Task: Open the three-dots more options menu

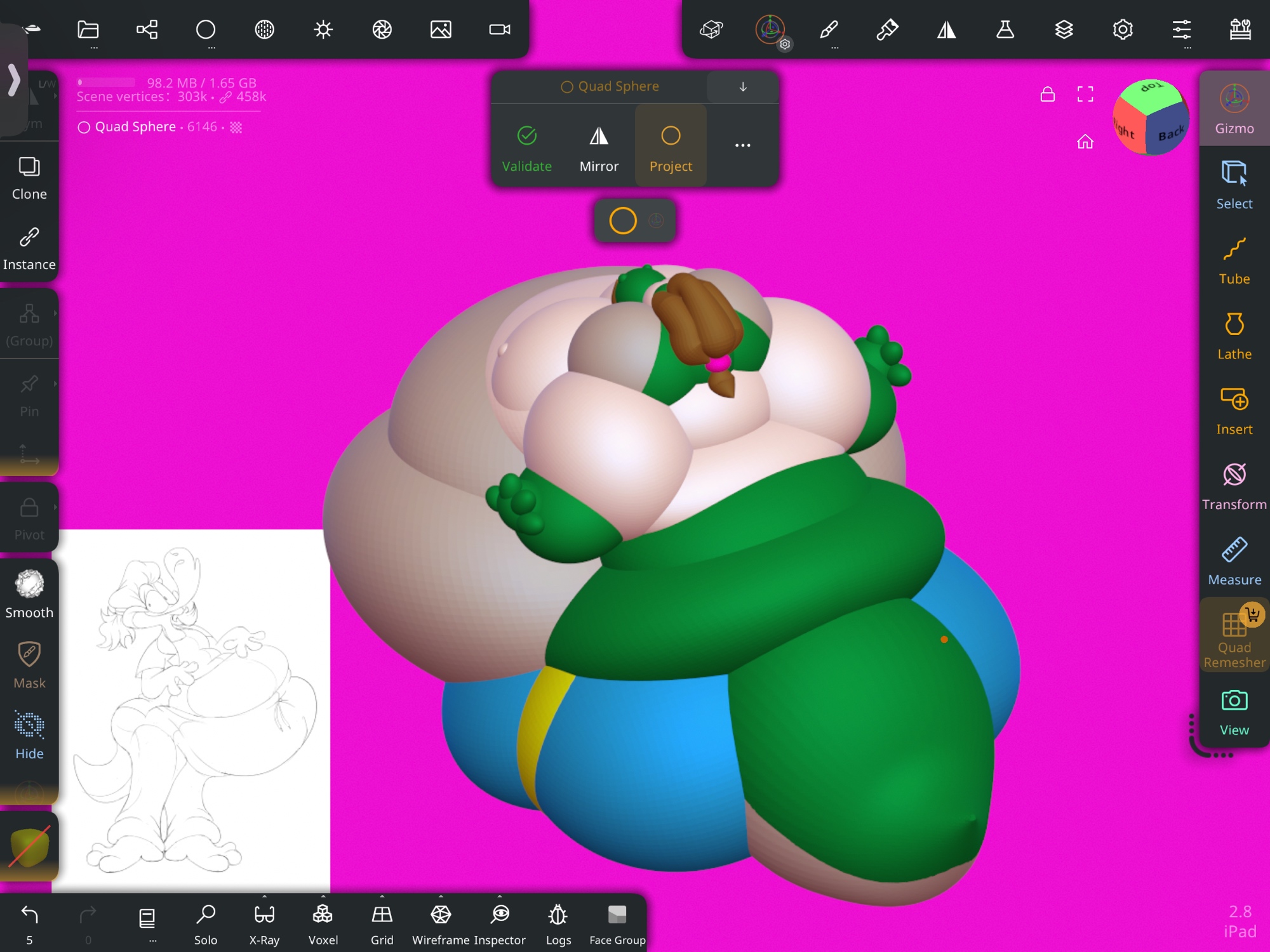Action: click(742, 145)
